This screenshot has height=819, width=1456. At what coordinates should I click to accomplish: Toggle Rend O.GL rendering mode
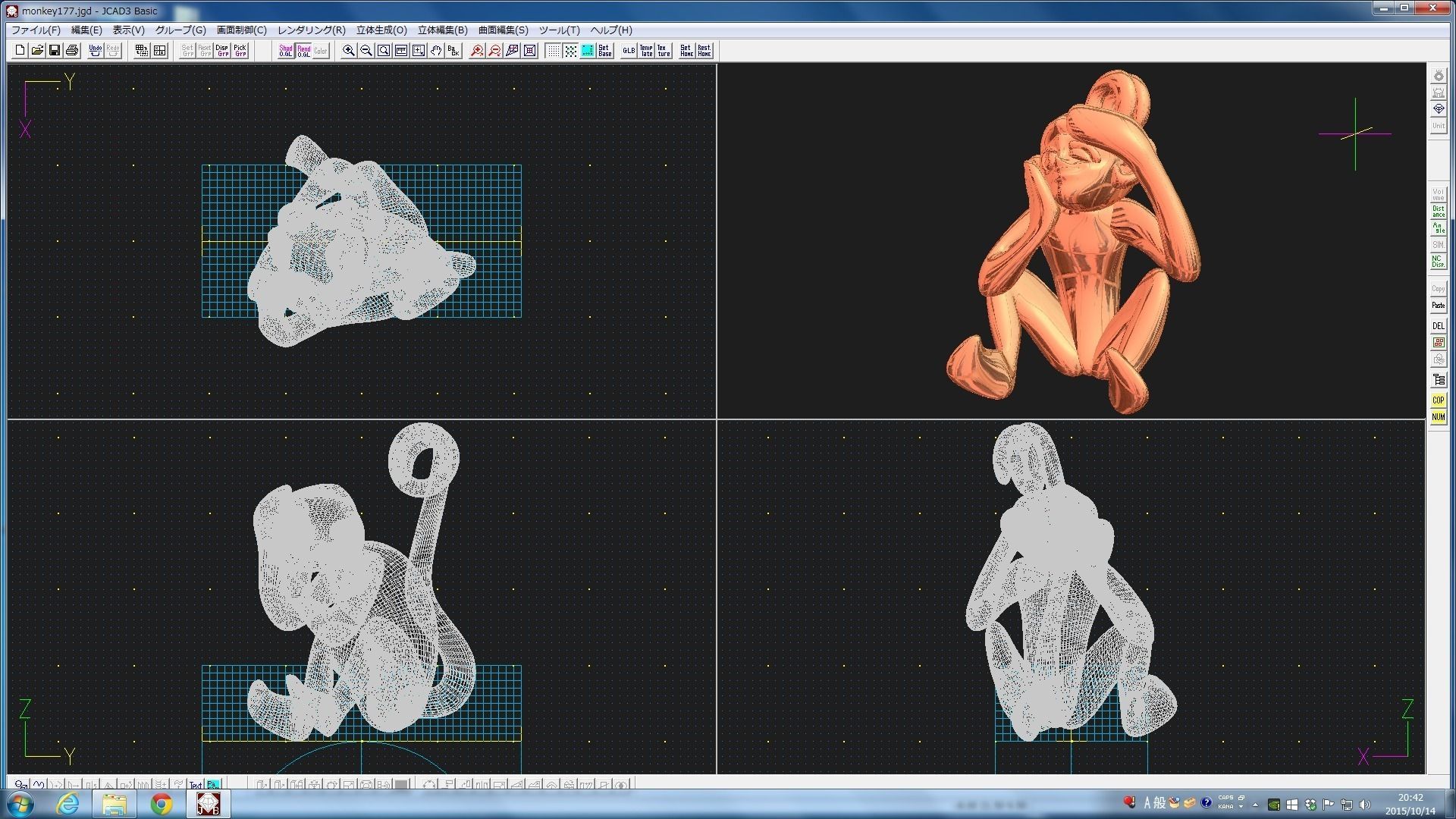tap(303, 51)
